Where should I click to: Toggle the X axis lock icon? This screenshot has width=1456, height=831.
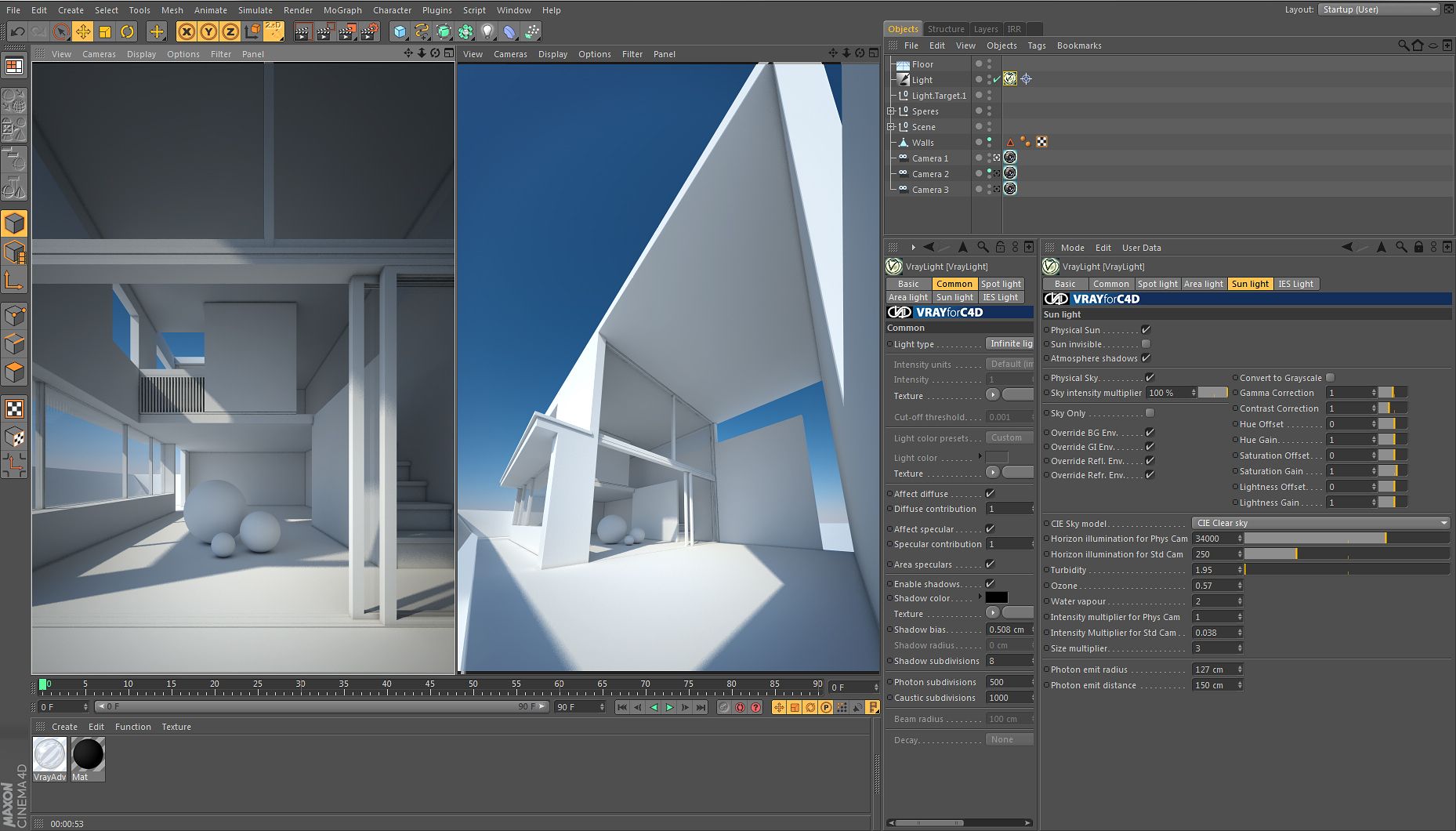coord(186,31)
